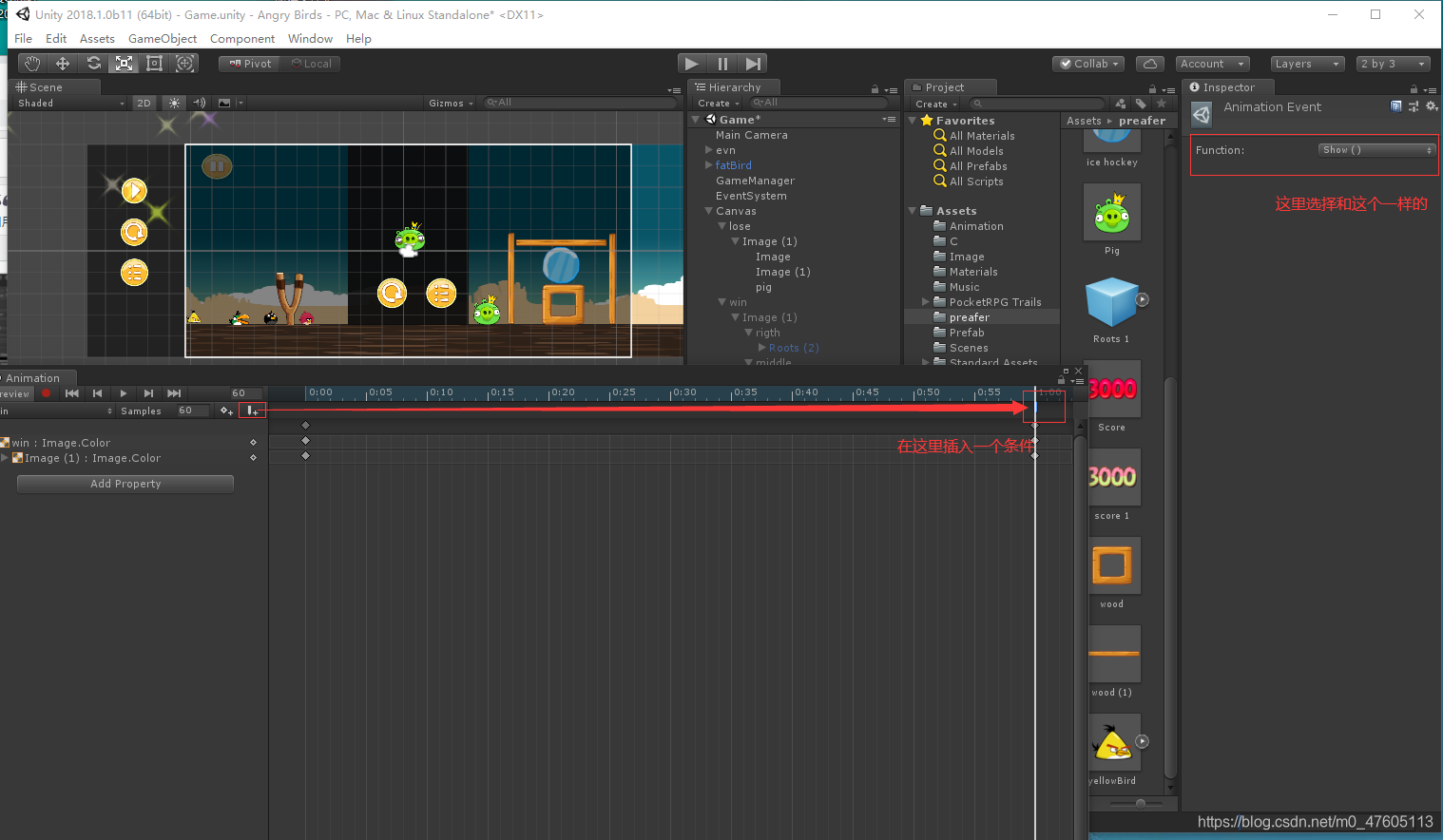This screenshot has height=840, width=1443.
Task: Toggle Local/Global handle rotation
Action: click(x=311, y=64)
